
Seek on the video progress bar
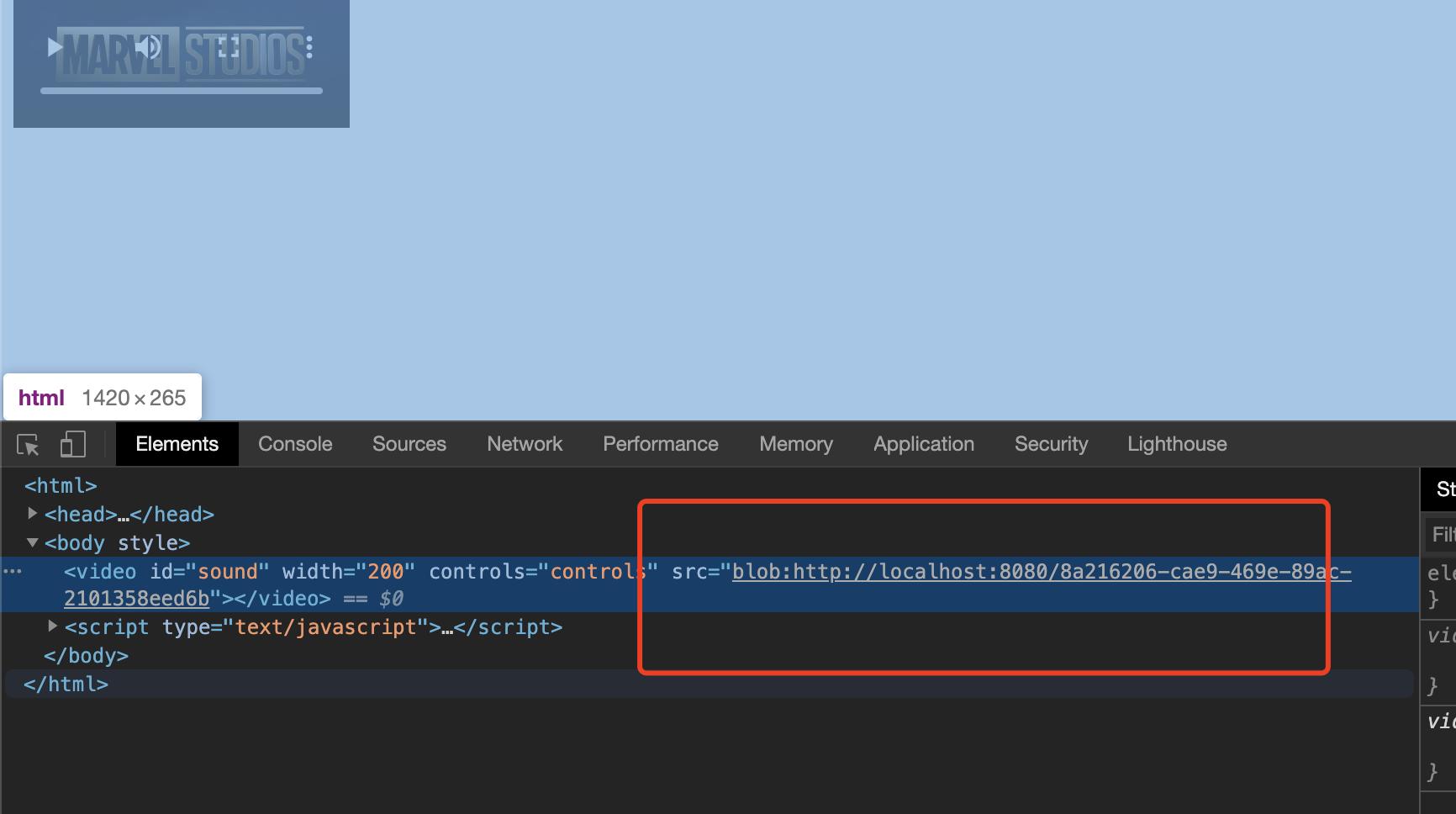182,90
